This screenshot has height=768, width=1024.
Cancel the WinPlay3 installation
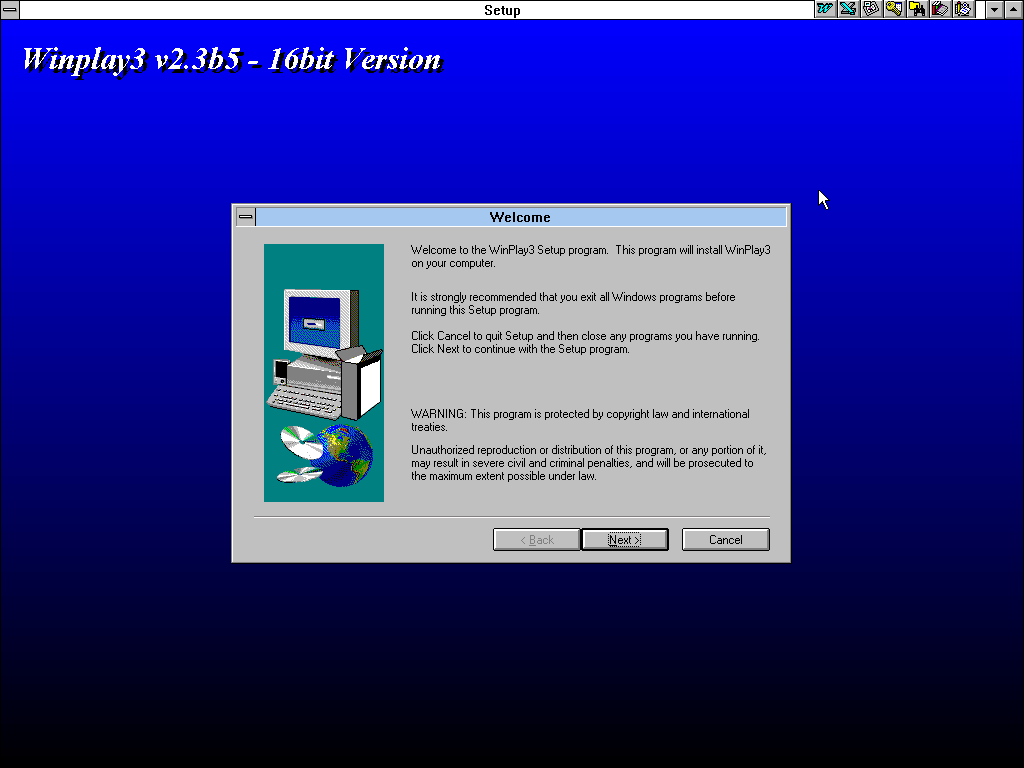click(725, 540)
